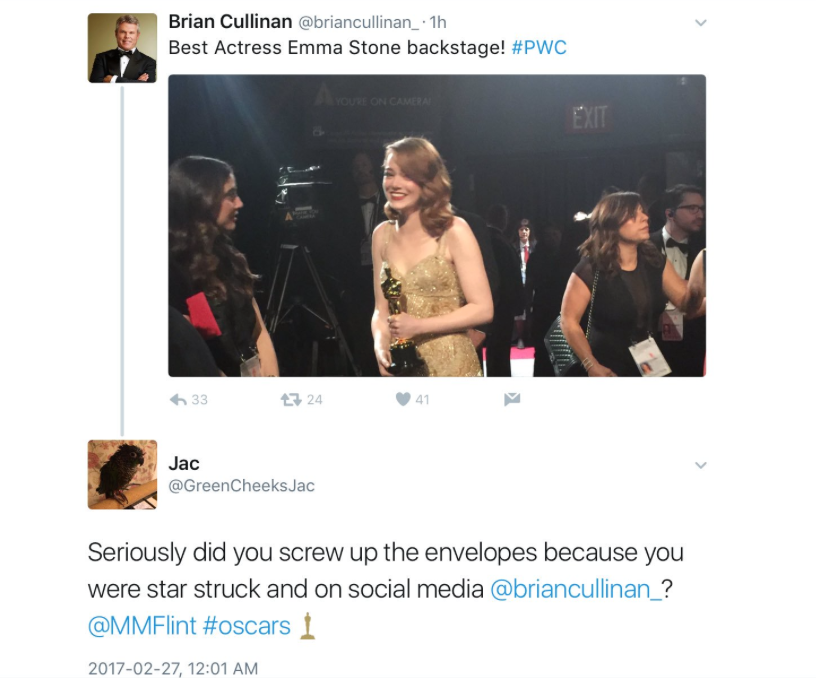Expand the chevron menu on Jac's tweet
This screenshot has width=816, height=678.
[x=700, y=465]
